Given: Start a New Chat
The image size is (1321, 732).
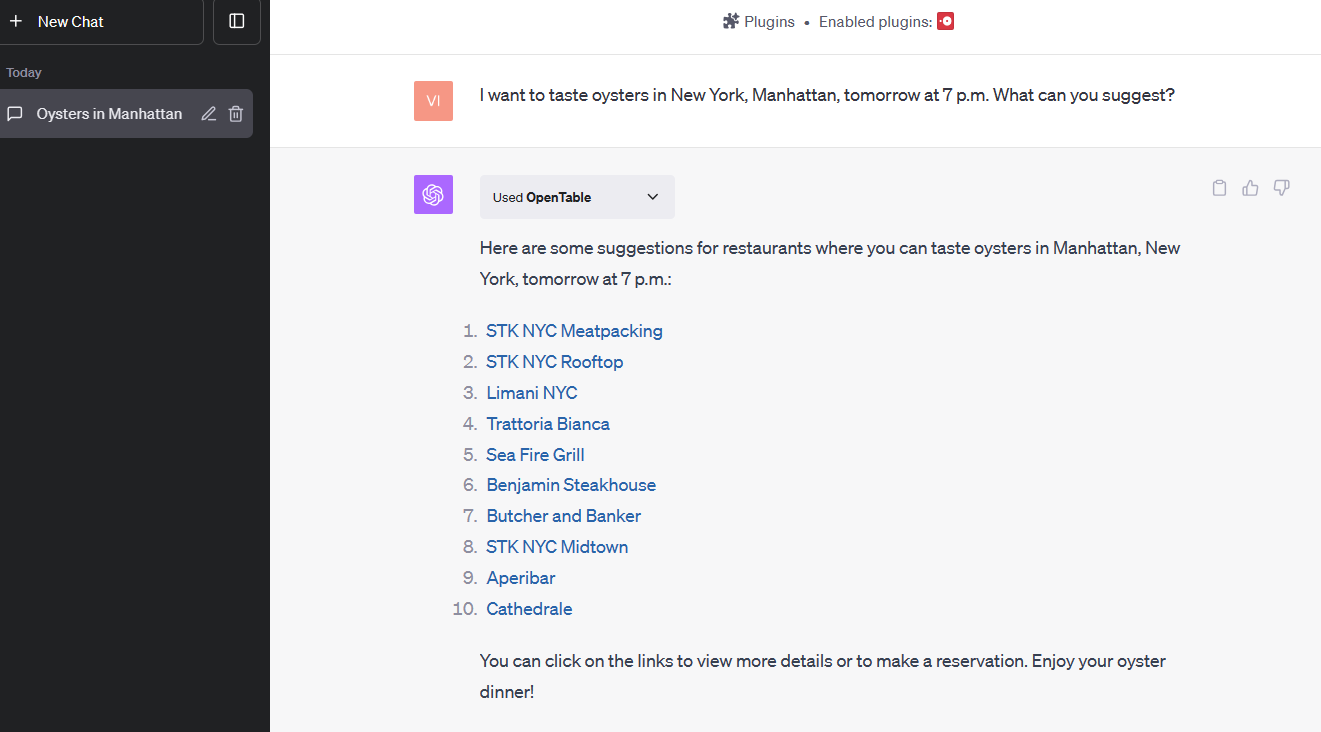Looking at the screenshot, I should [100, 21].
